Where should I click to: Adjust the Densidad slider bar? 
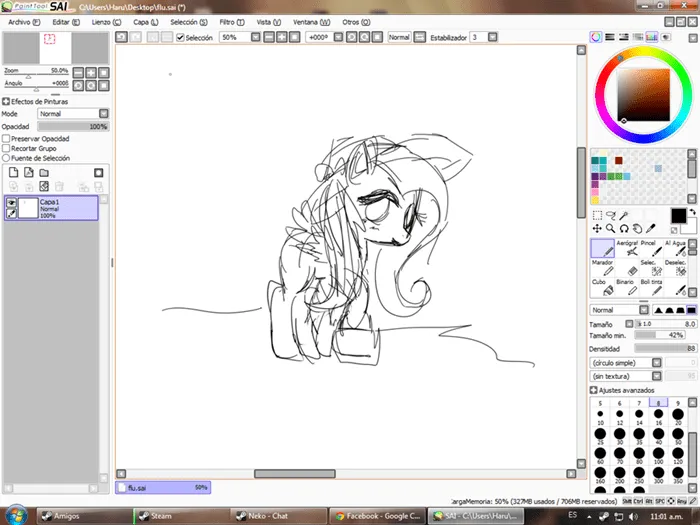pos(665,349)
